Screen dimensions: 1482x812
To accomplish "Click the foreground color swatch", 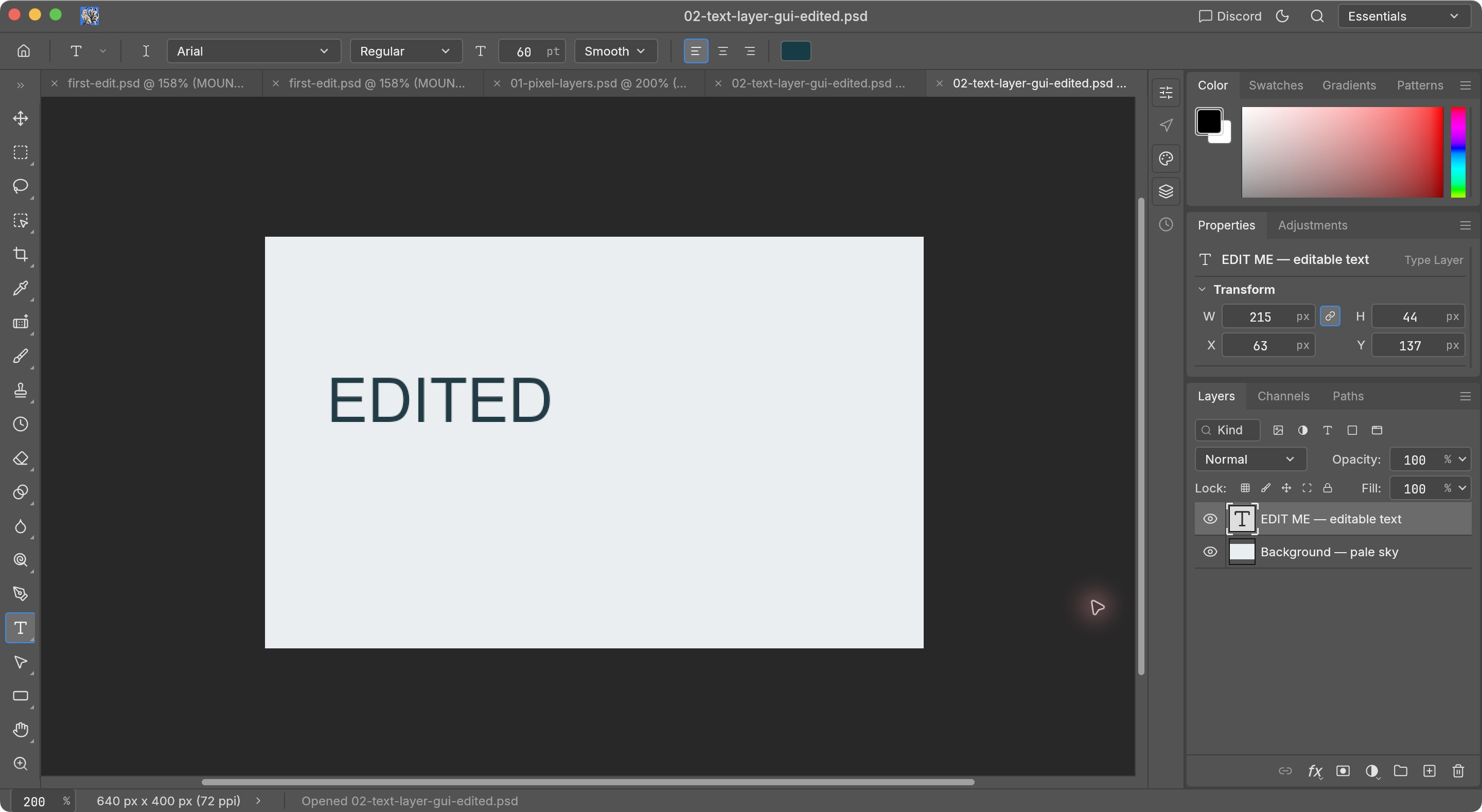I will 1209,121.
